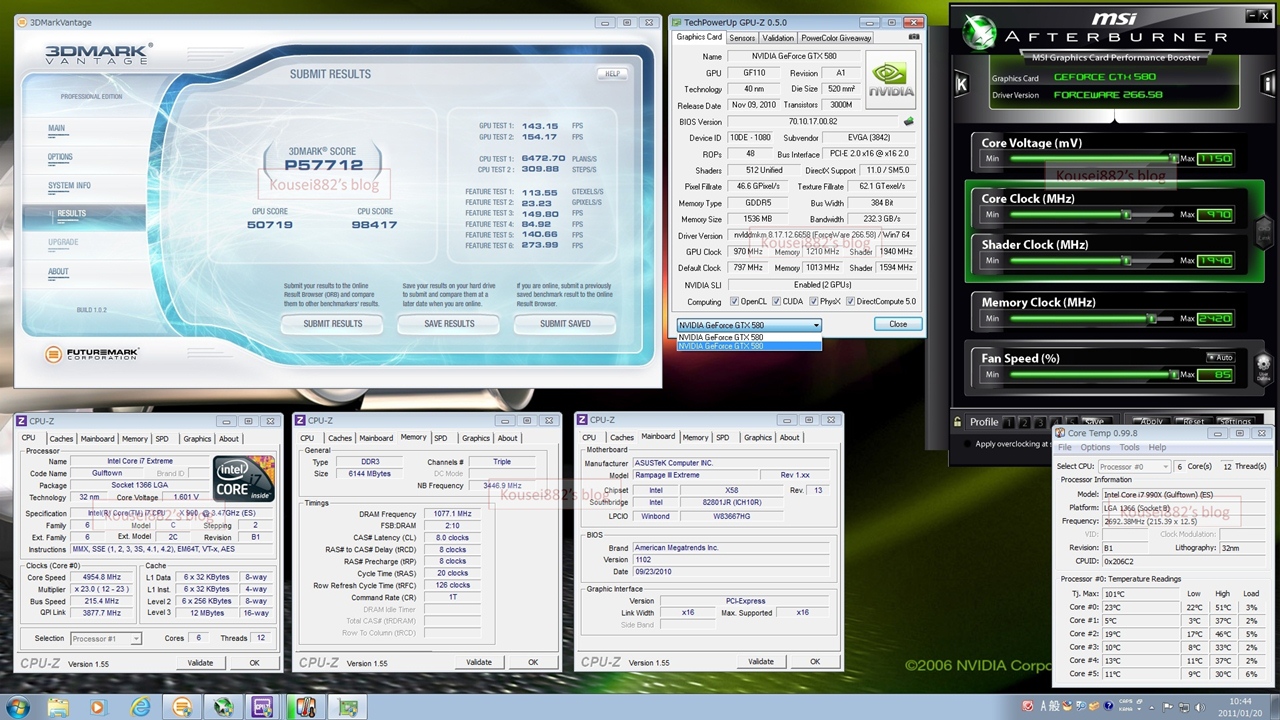Toggle the DirectCompute 5.0 checkbox
Image resolution: width=1280 pixels, height=720 pixels.
click(851, 301)
